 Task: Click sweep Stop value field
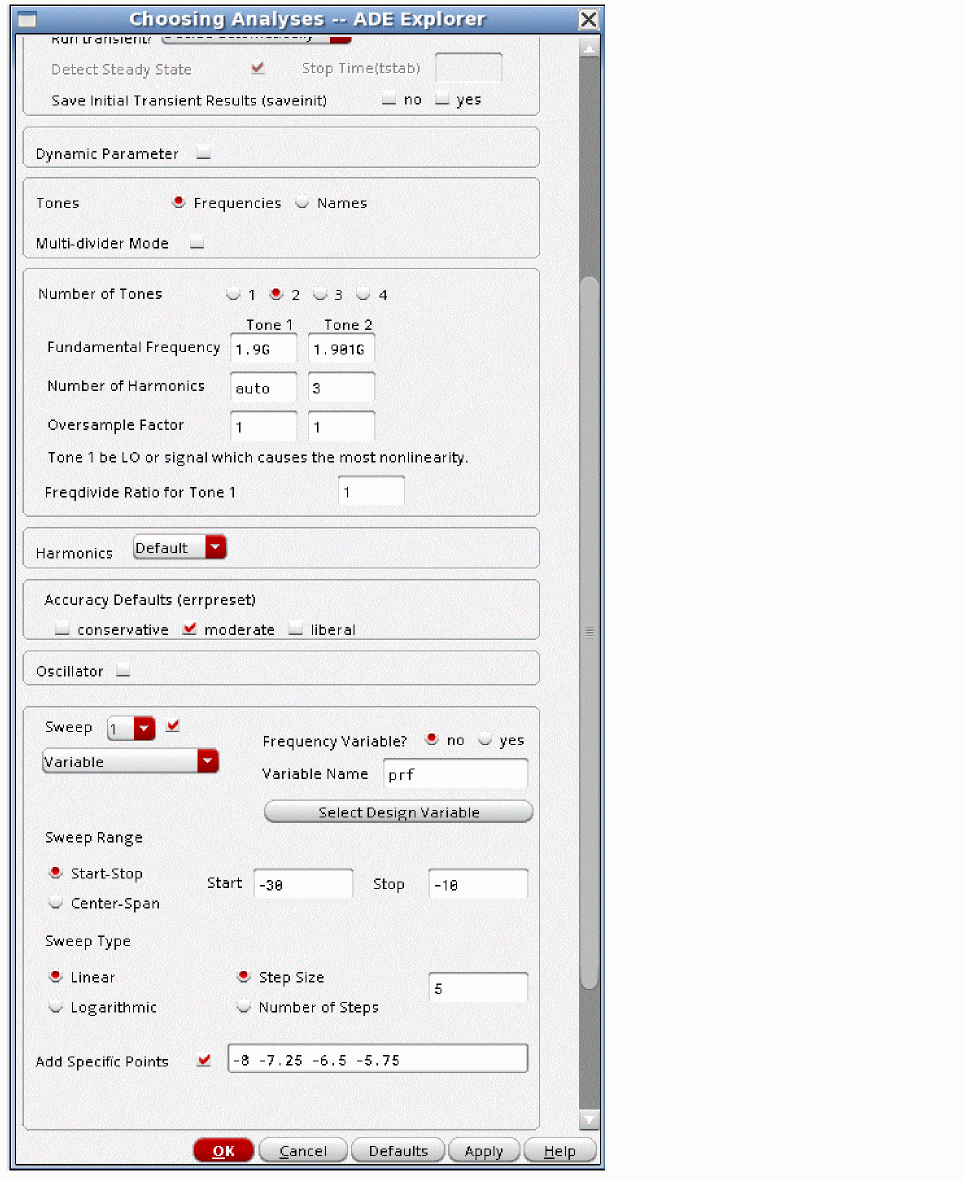[478, 883]
